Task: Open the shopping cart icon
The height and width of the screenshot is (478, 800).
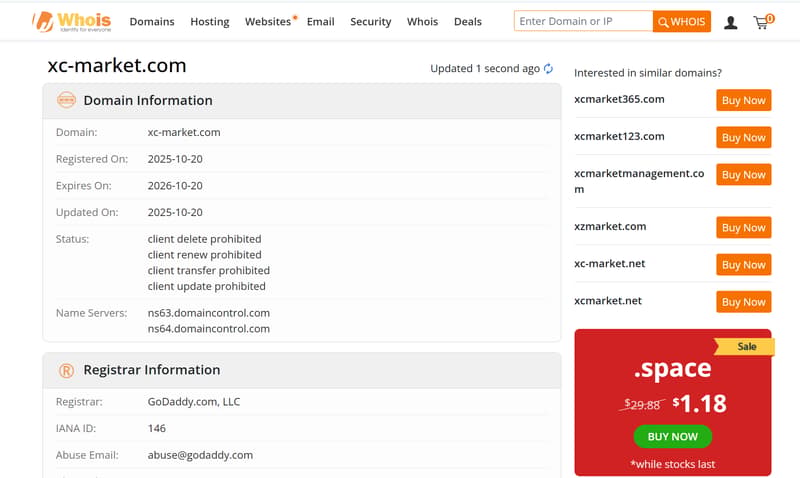Action: [x=763, y=22]
